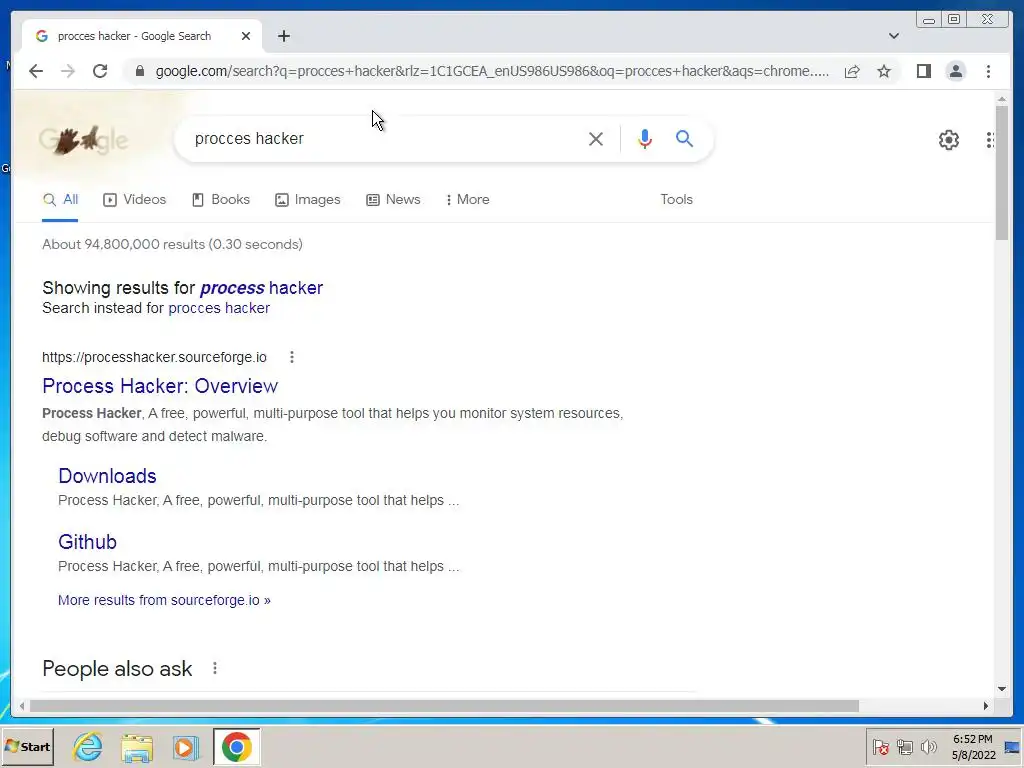Click the vertical scrollbar thumb
Viewport: 1024px width, 768px height.
tap(1002, 173)
